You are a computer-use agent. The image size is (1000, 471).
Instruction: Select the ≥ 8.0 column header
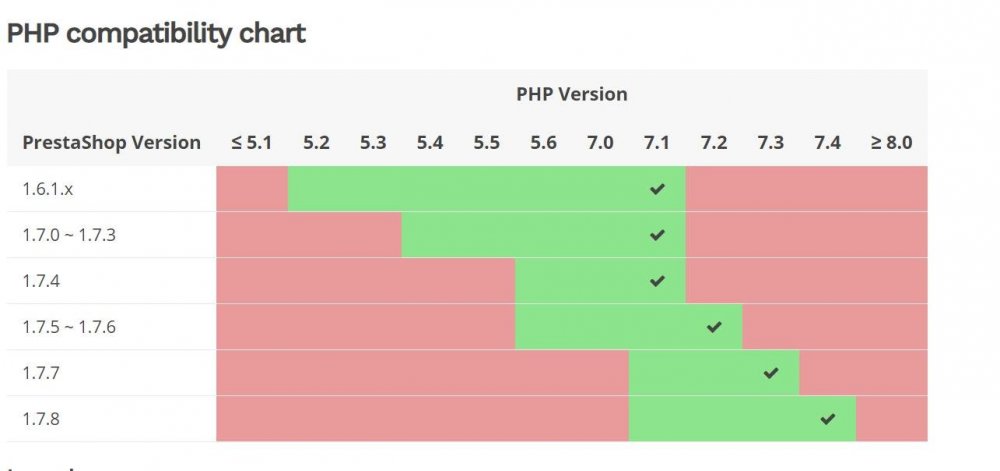[891, 142]
